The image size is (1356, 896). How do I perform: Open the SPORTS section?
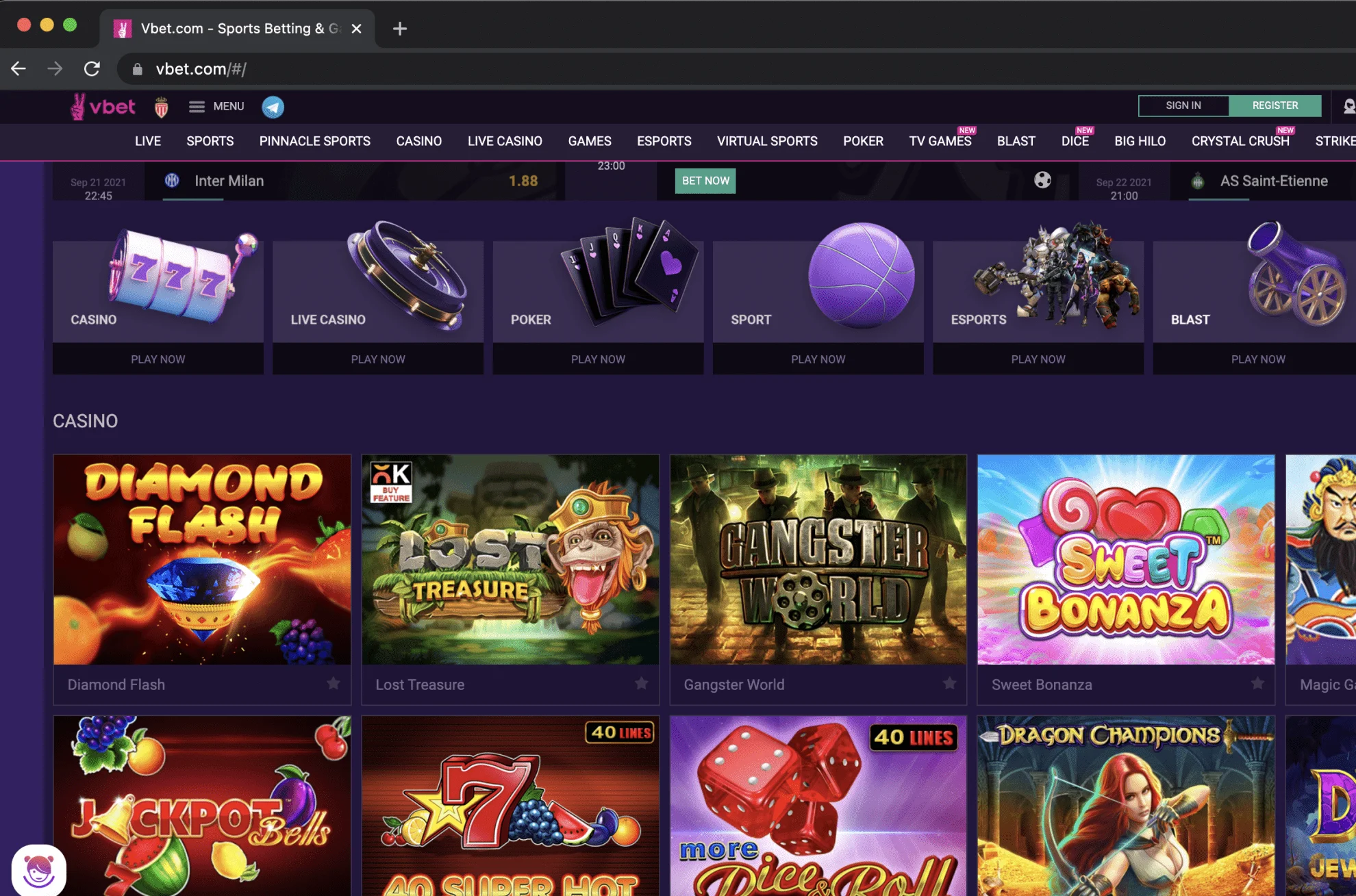pos(210,141)
